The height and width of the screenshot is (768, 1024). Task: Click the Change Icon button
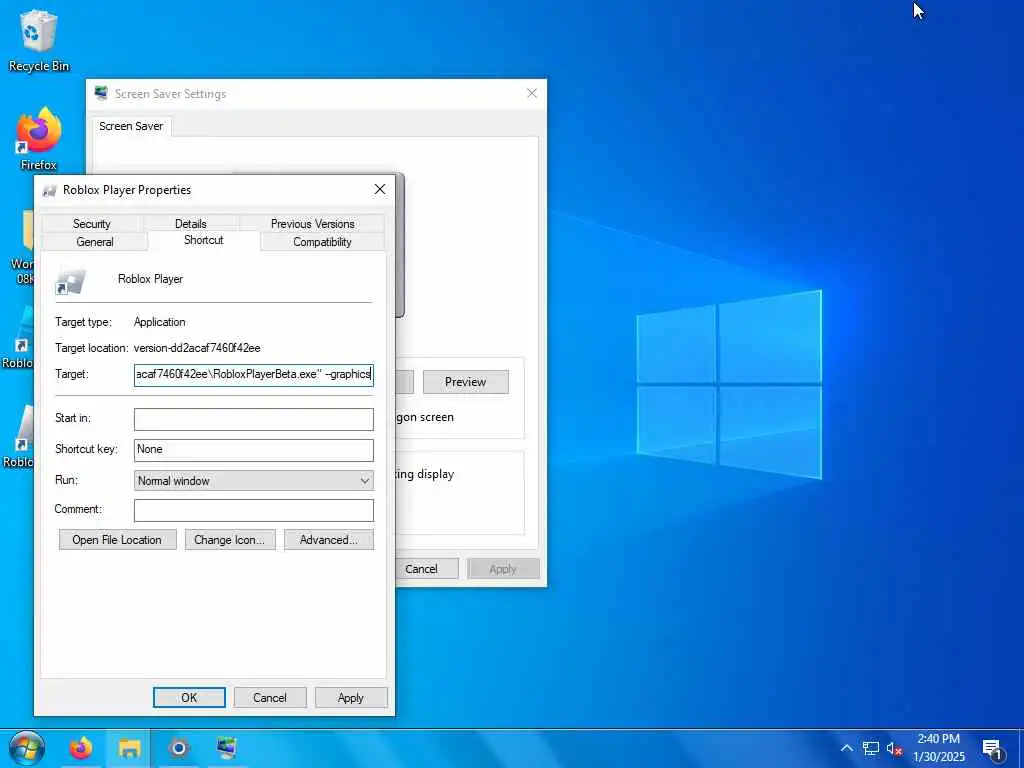[x=230, y=539]
